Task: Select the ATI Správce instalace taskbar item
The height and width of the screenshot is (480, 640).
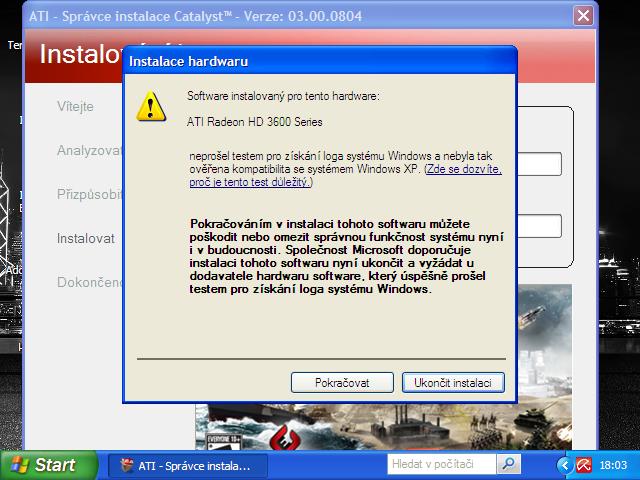Action: point(188,466)
